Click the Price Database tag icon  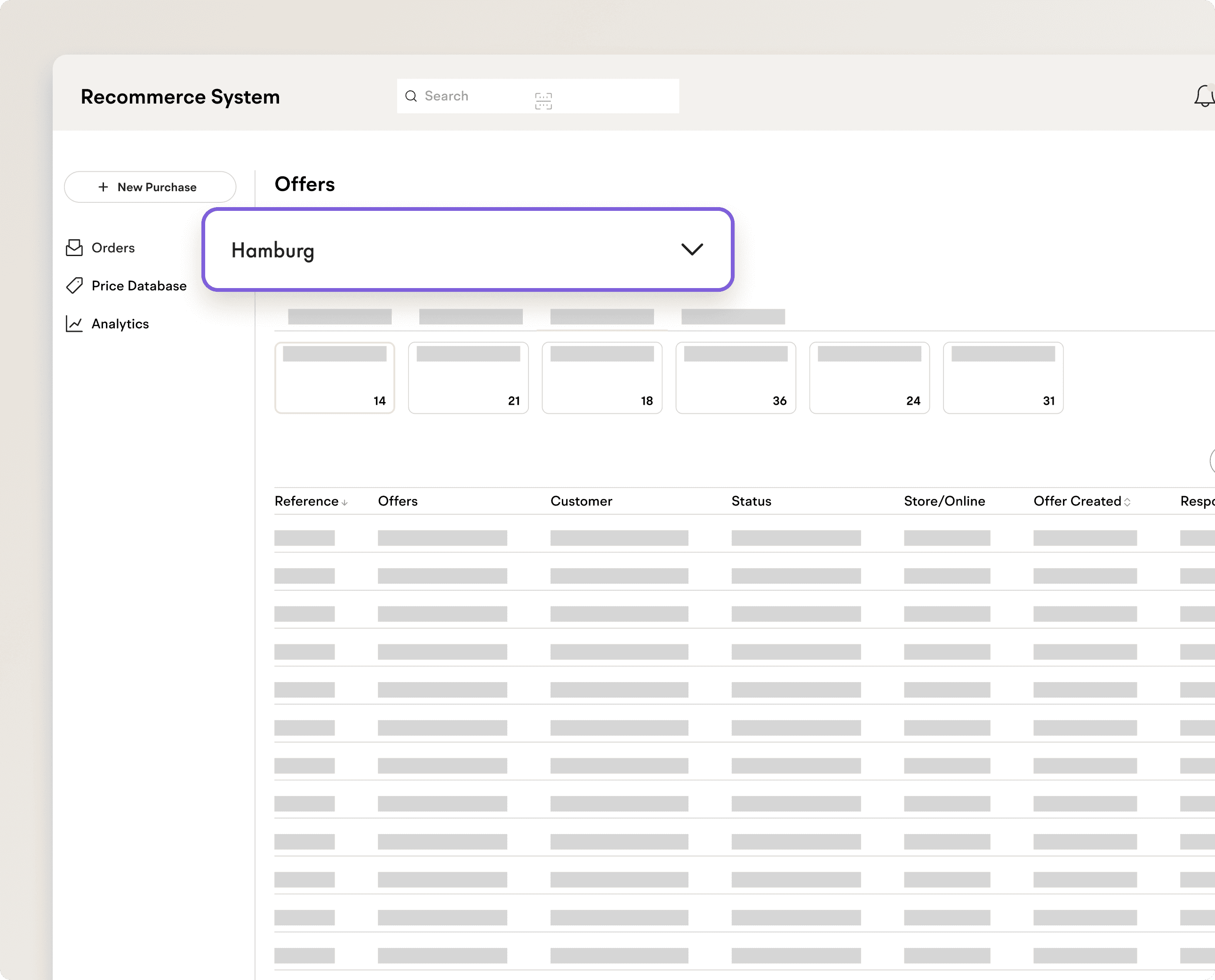74,286
